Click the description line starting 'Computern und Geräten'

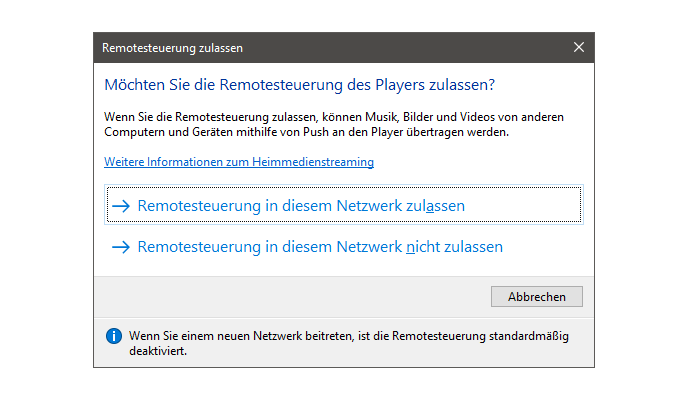306,132
